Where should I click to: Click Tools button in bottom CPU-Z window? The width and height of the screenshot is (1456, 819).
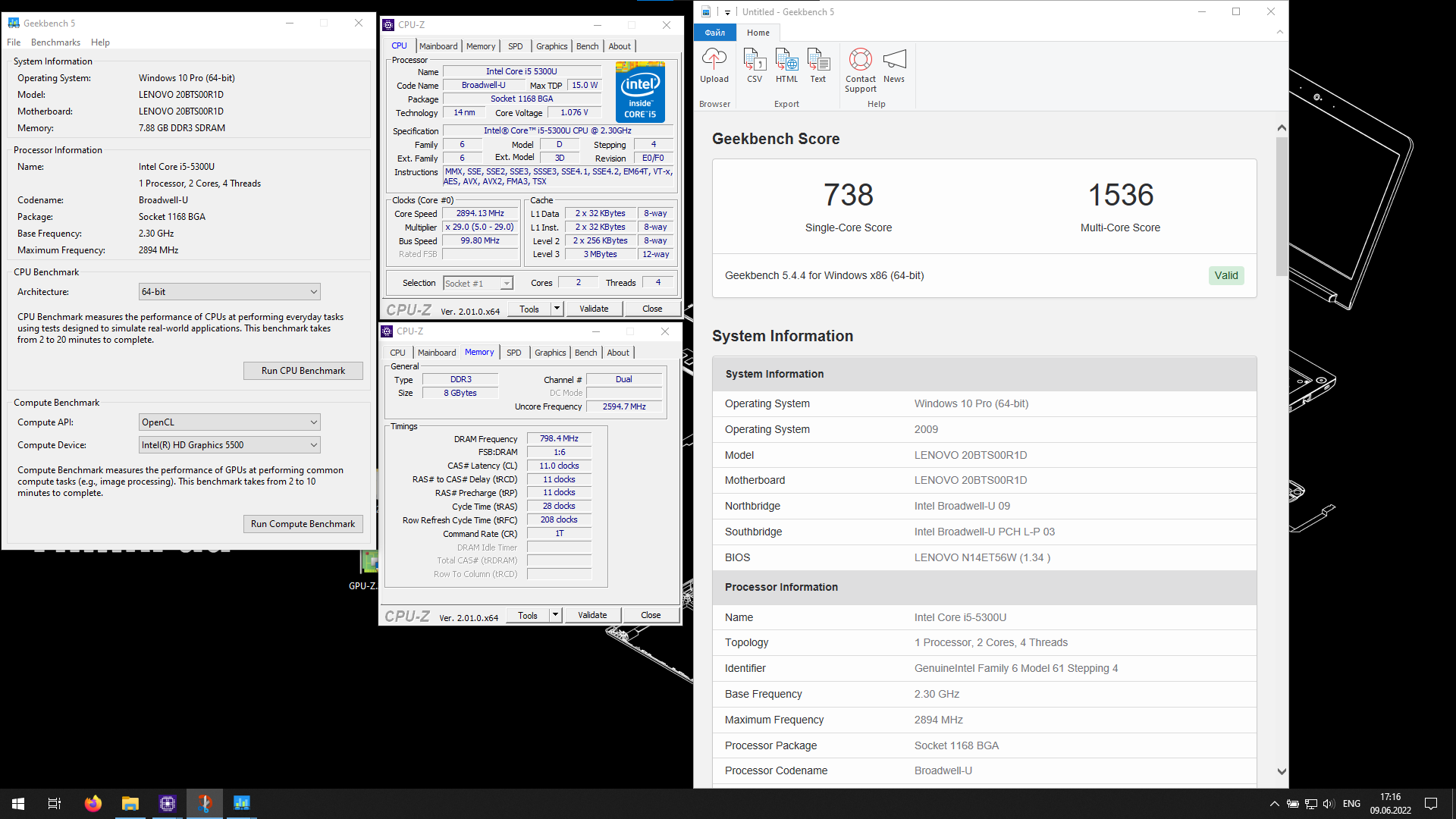[x=528, y=615]
